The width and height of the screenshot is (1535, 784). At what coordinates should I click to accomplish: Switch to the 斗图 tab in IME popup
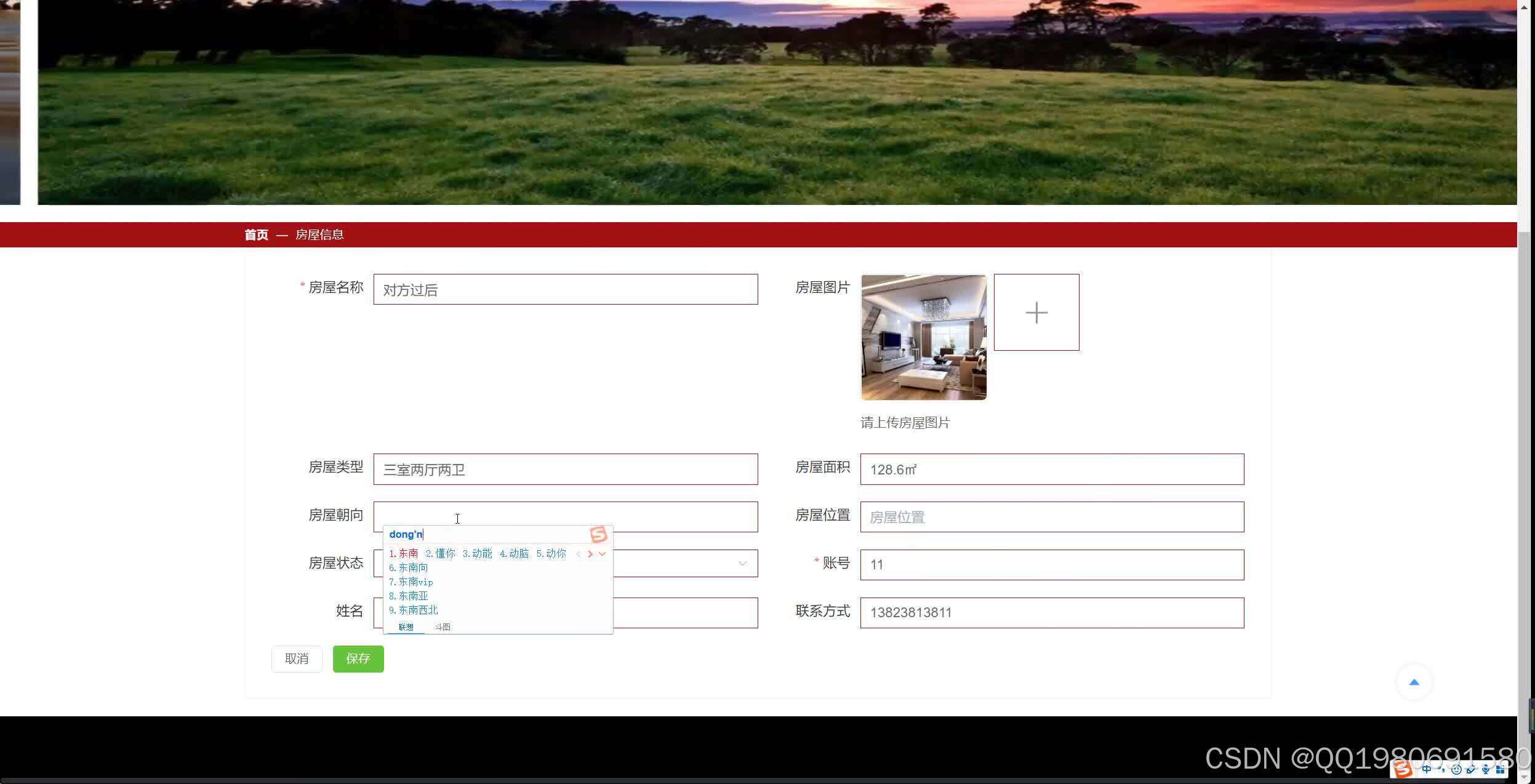tap(443, 627)
